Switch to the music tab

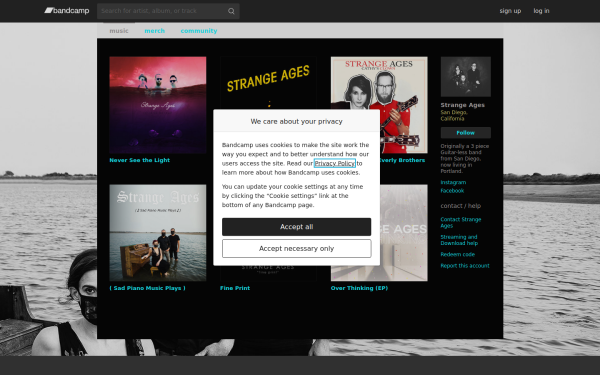pyautogui.click(x=119, y=31)
